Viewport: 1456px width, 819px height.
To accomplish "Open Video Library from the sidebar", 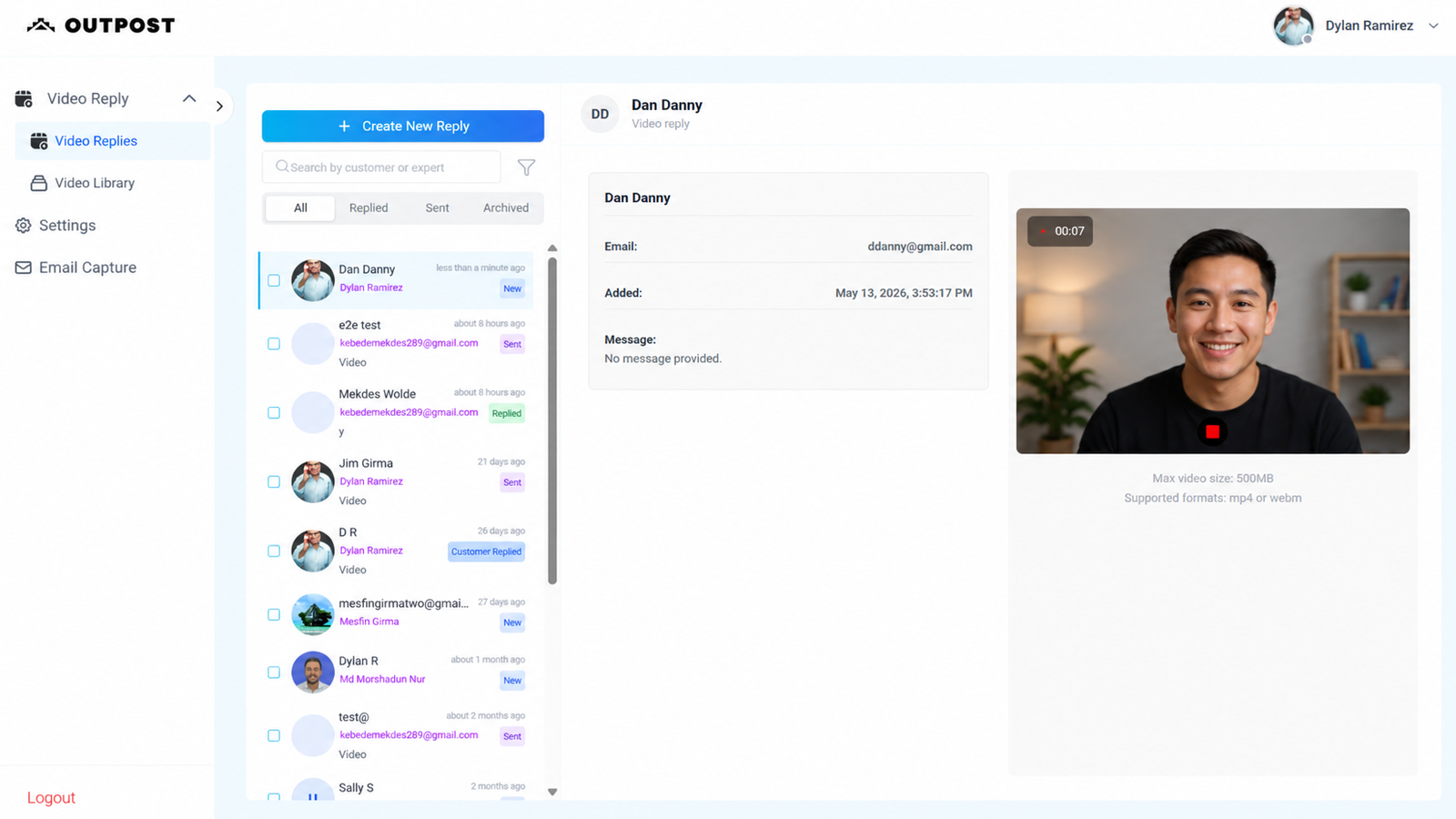I will click(x=95, y=183).
